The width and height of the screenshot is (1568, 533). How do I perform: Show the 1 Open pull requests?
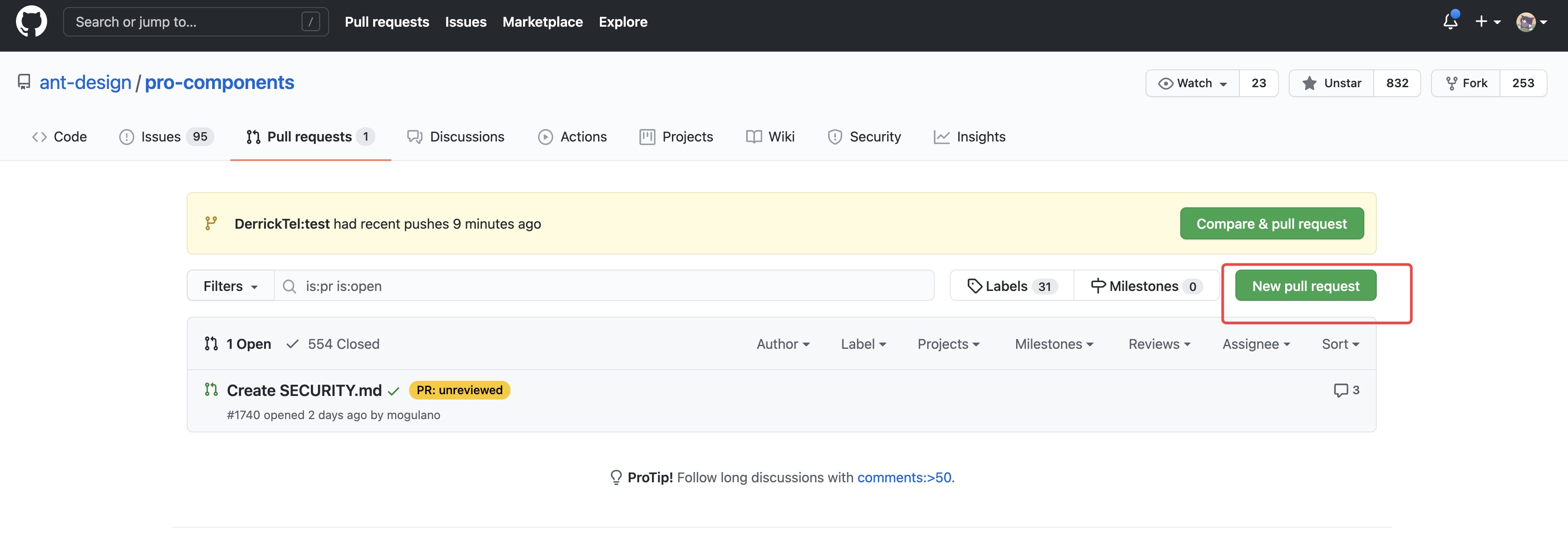coord(239,344)
